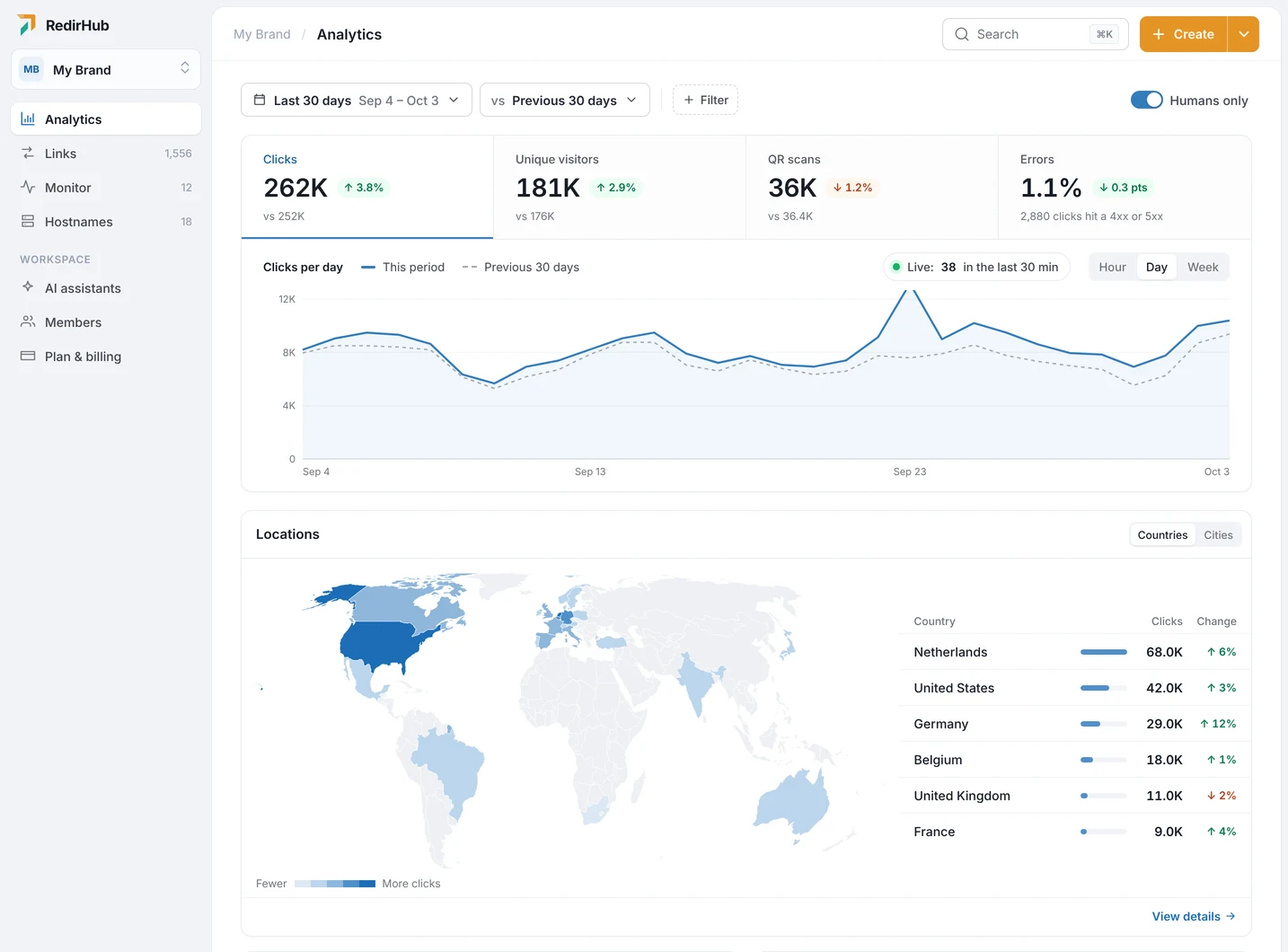The height and width of the screenshot is (952, 1288).
Task: Select the Errors metric tab
Action: (x=1125, y=187)
